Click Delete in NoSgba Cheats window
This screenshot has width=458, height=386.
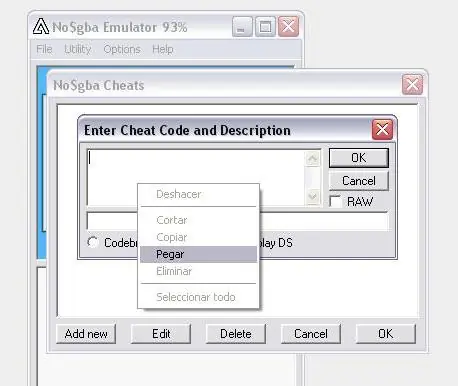[x=236, y=334]
